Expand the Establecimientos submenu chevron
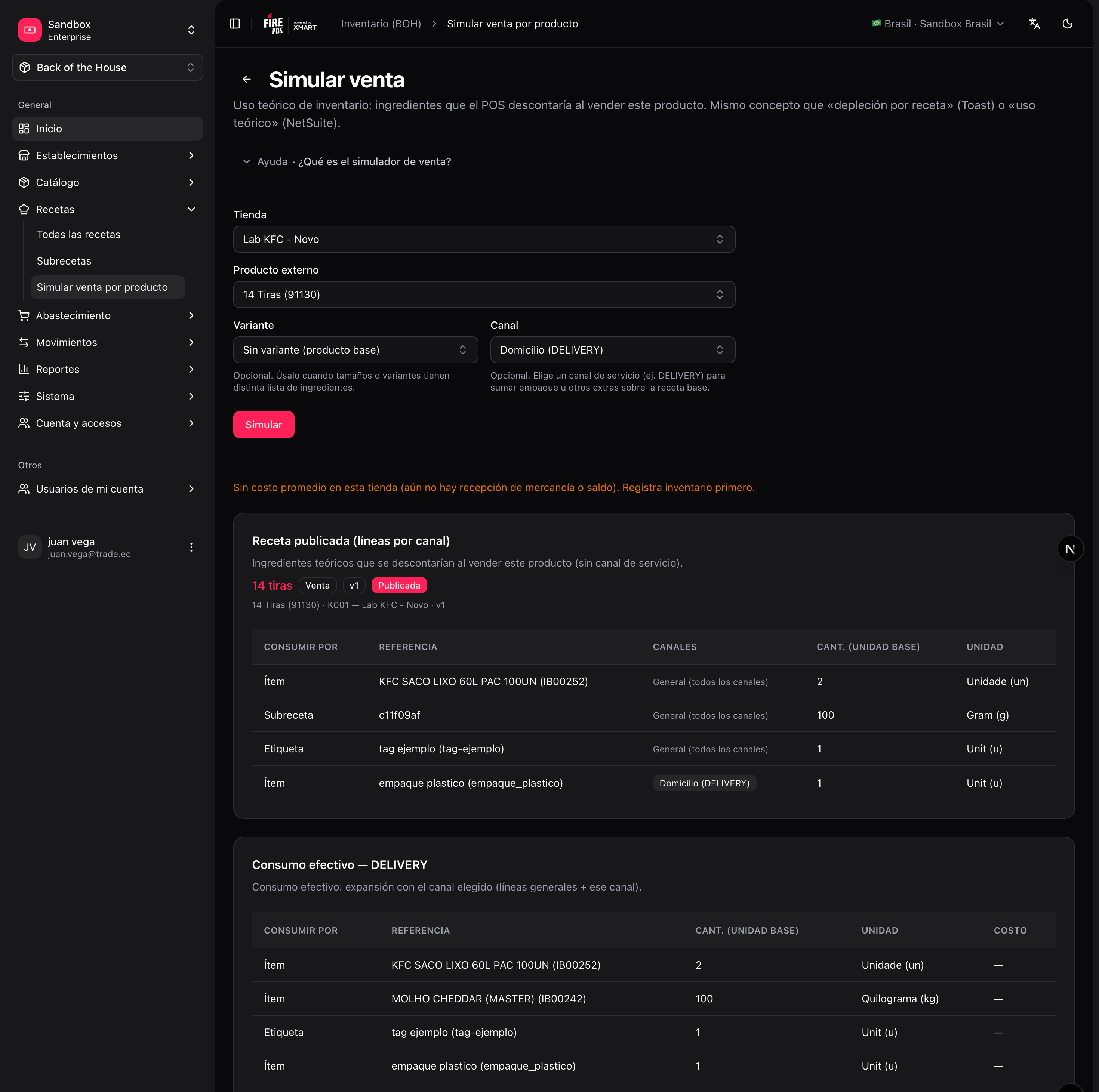The height and width of the screenshot is (1092, 1099). coord(191,155)
